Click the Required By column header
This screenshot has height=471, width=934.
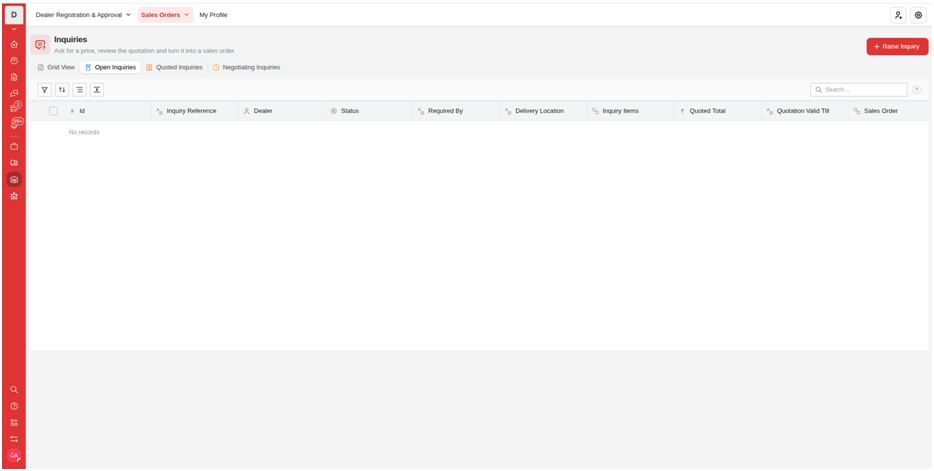point(456,111)
